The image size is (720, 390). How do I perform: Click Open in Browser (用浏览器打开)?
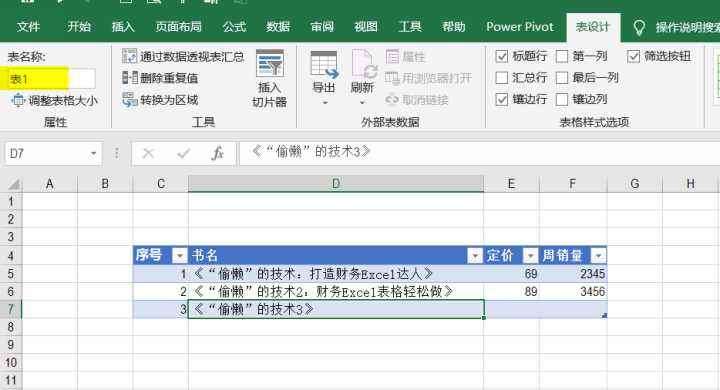click(x=428, y=78)
